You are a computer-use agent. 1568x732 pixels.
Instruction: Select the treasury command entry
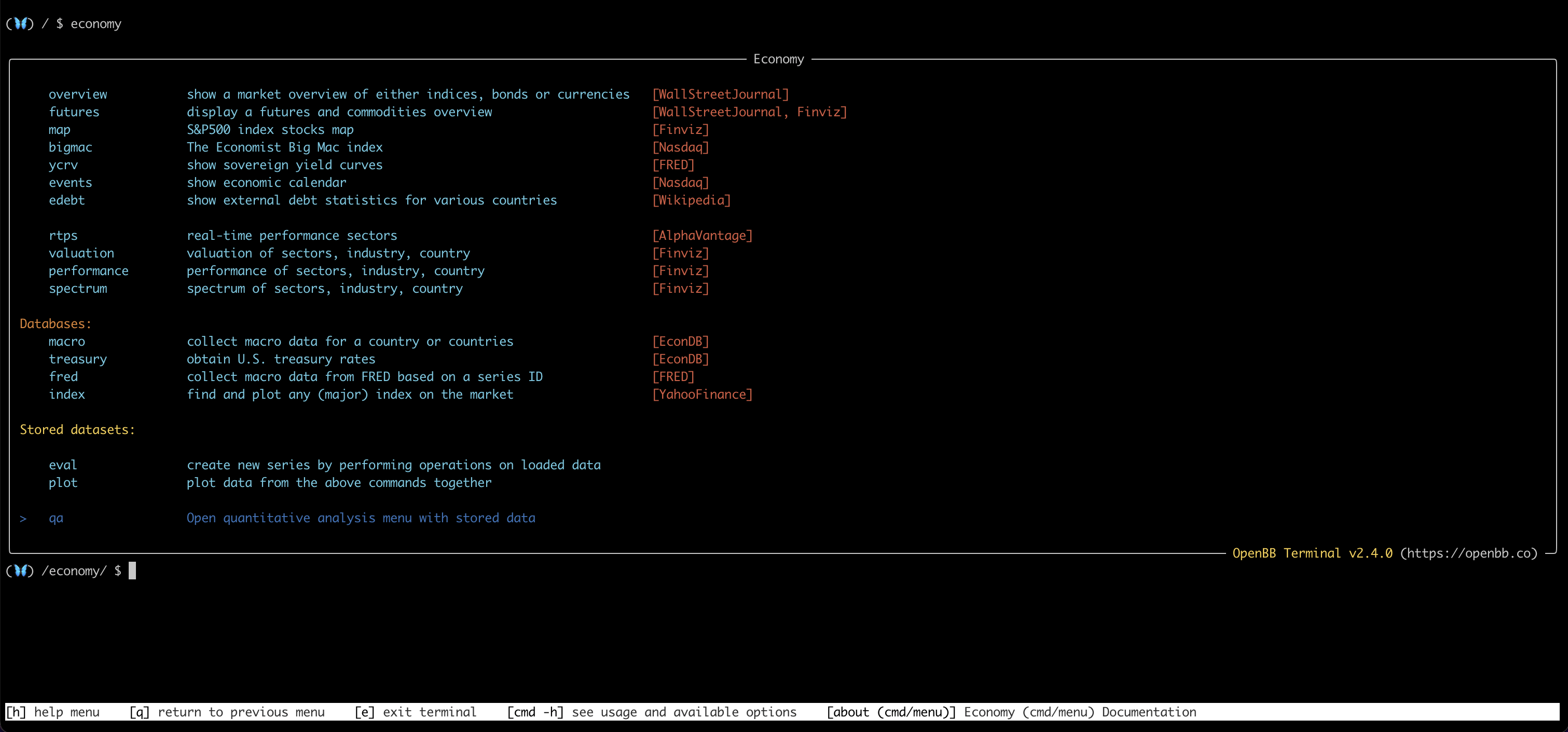78,359
